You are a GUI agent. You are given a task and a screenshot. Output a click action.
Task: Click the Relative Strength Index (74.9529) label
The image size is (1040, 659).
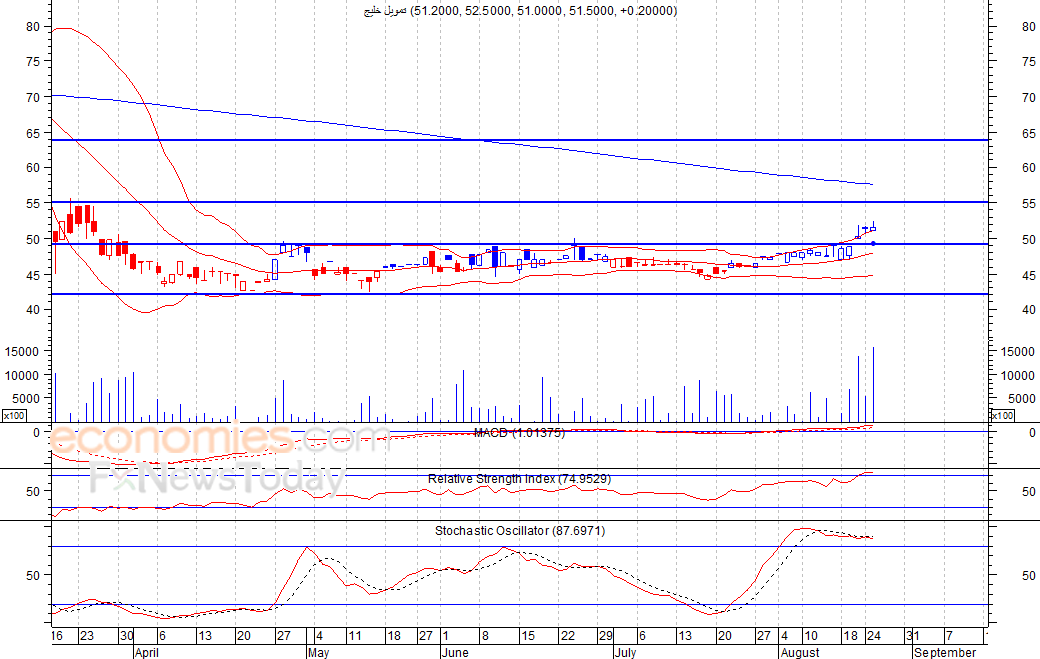point(519,479)
